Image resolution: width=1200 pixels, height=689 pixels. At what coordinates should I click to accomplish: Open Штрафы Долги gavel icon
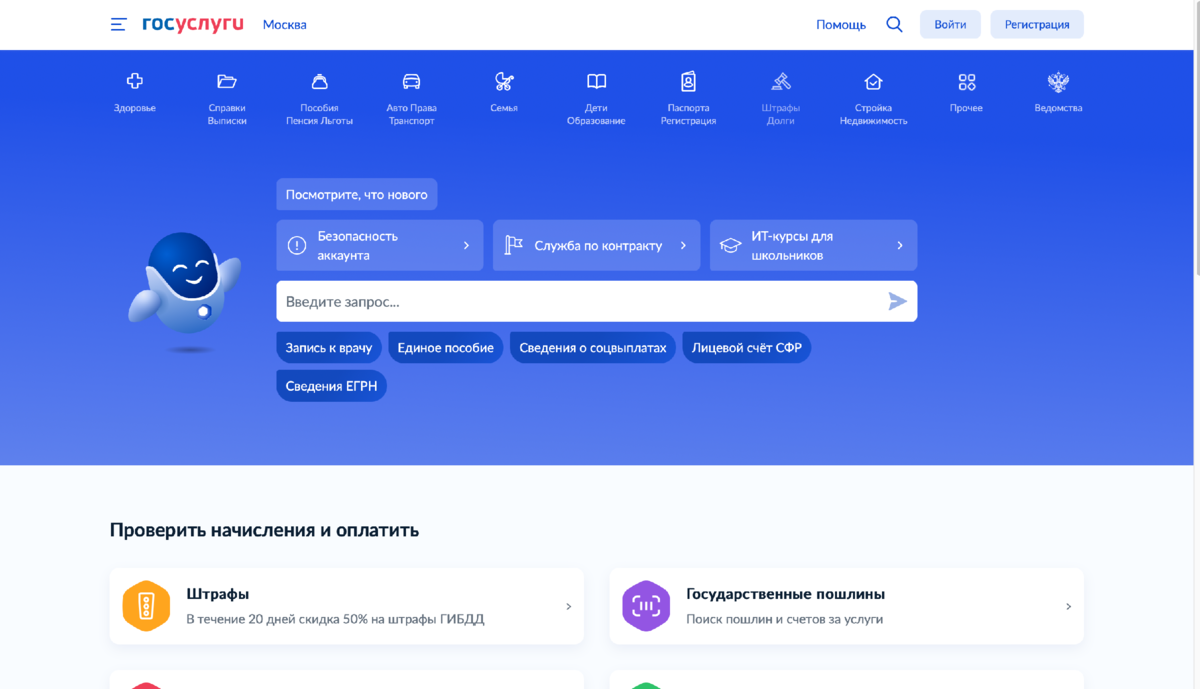pyautogui.click(x=781, y=82)
